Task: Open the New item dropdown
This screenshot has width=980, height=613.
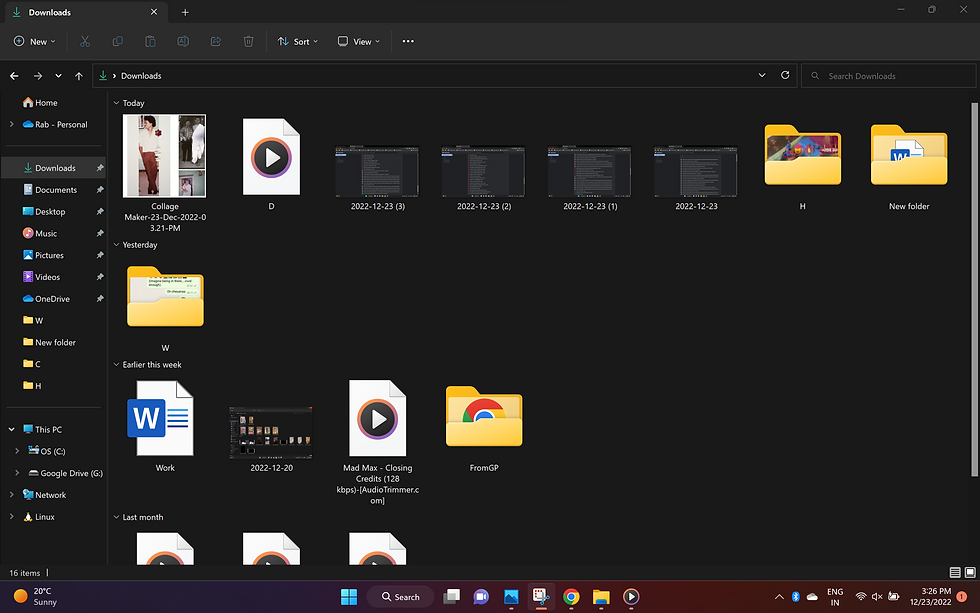Action: (34, 41)
